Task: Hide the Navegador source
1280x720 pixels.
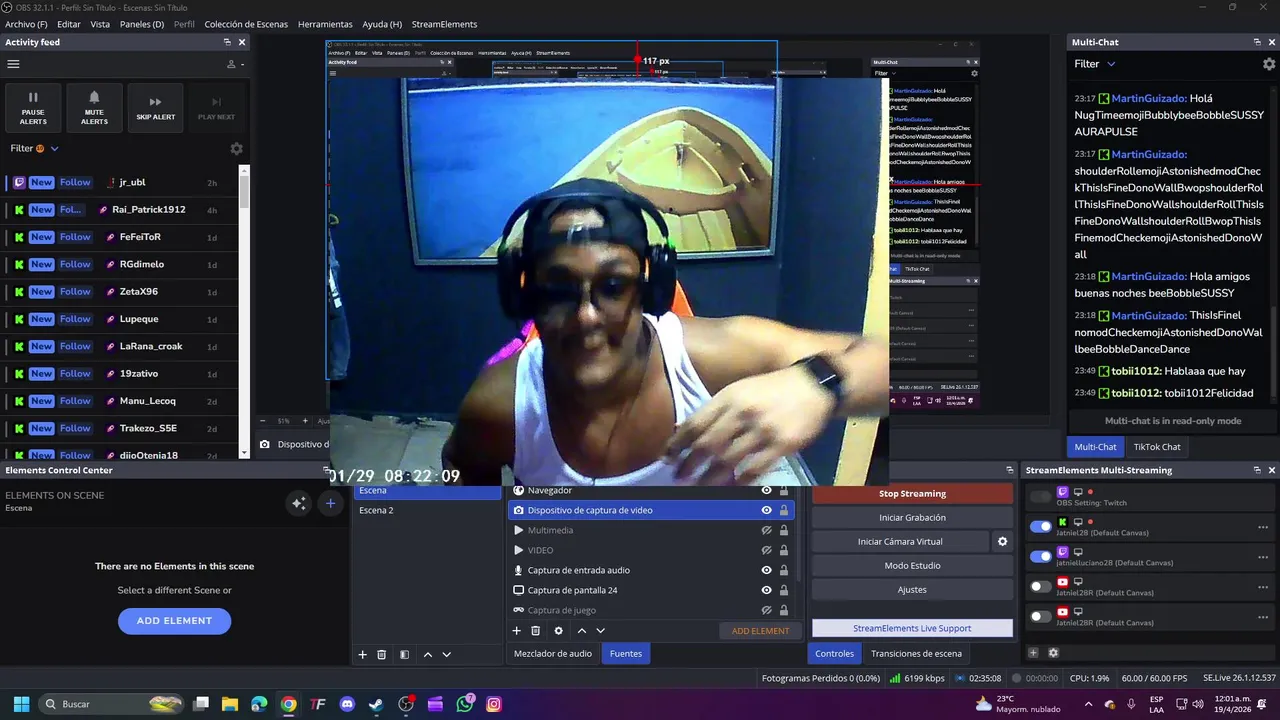Action: [766, 490]
